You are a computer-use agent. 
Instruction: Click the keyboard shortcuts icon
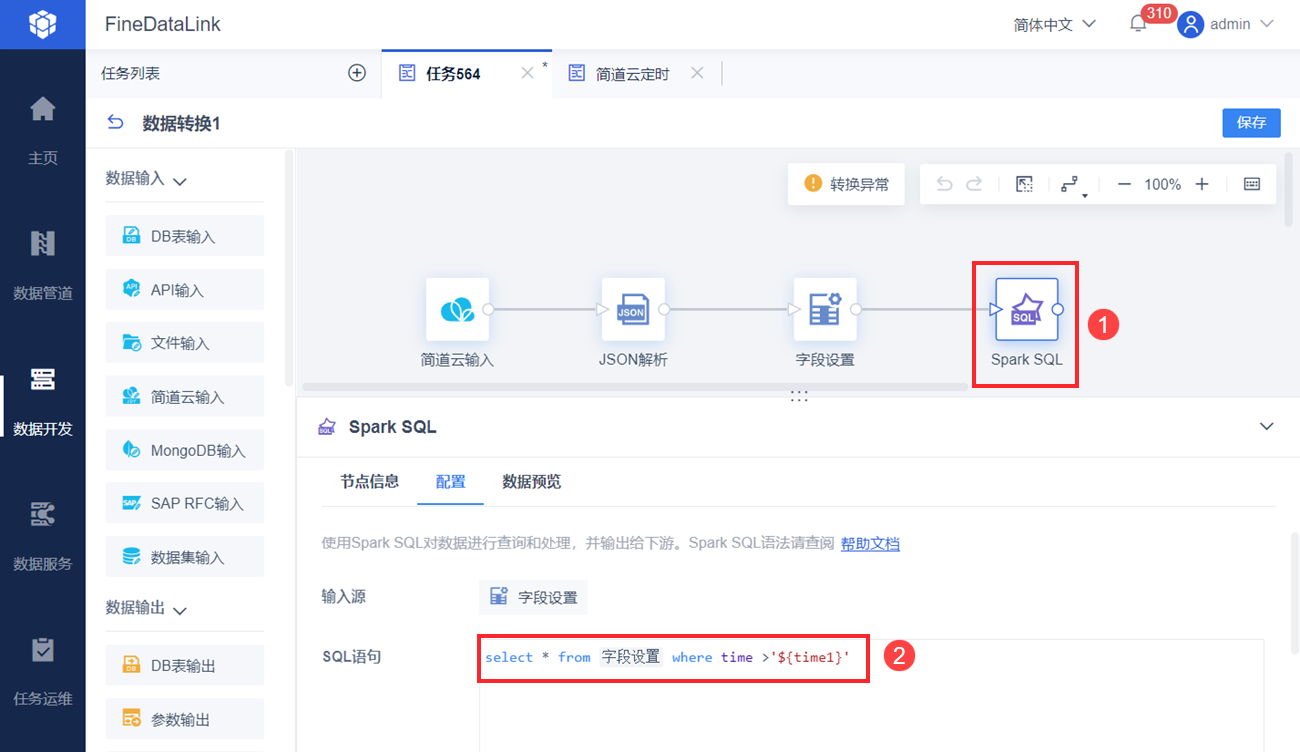pos(1252,184)
